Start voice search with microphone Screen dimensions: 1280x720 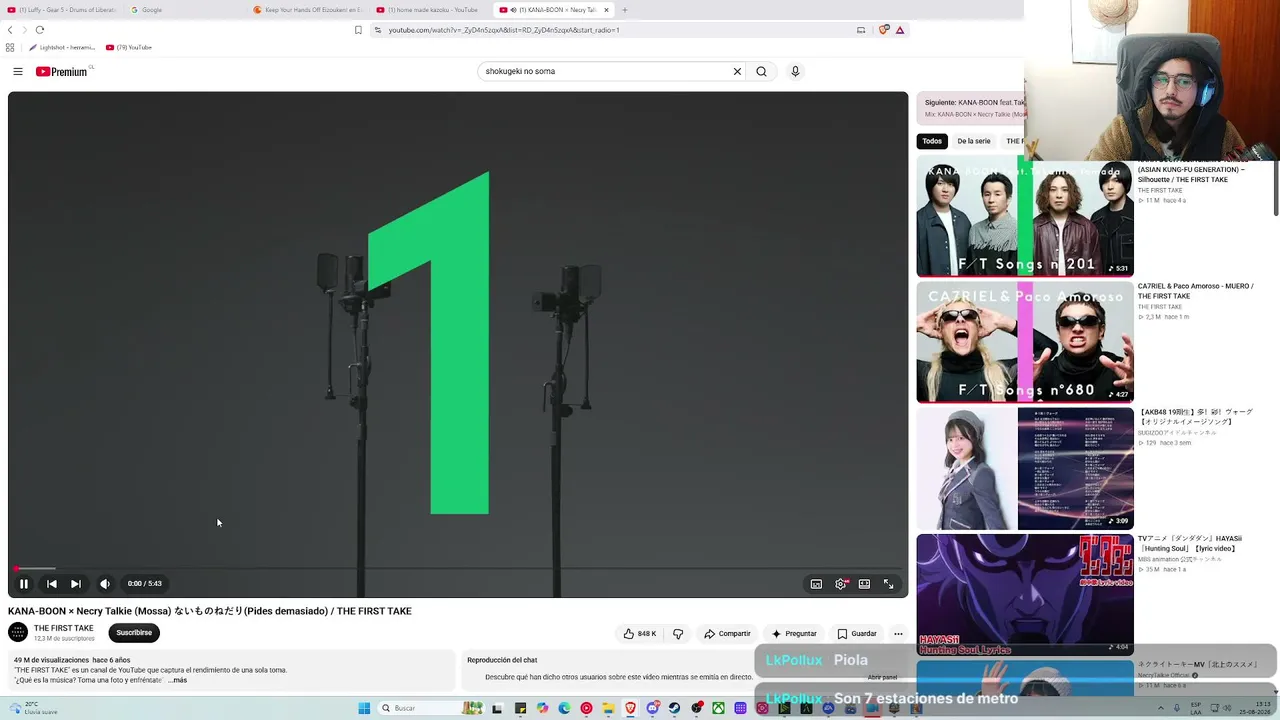click(795, 71)
